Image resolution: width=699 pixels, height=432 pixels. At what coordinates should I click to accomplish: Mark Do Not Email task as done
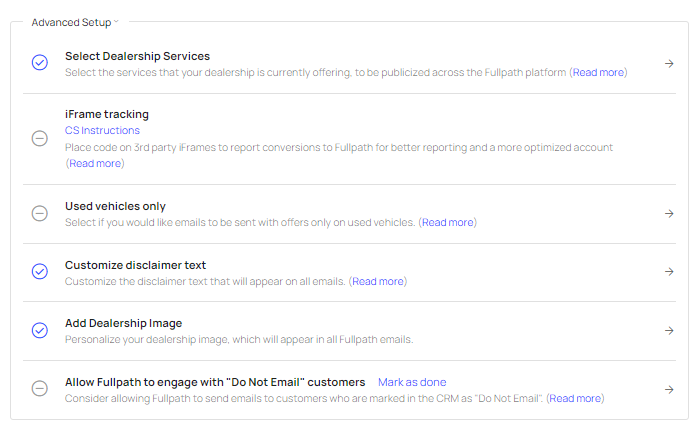pyautogui.click(x=412, y=382)
